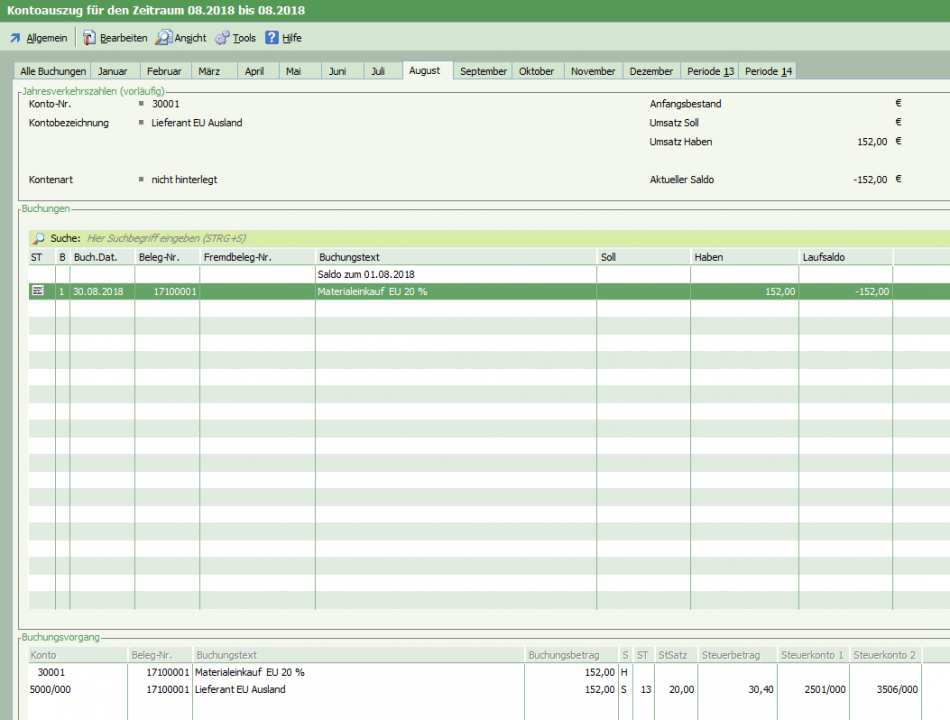Click the booking status icon in row 17100001

38,291
